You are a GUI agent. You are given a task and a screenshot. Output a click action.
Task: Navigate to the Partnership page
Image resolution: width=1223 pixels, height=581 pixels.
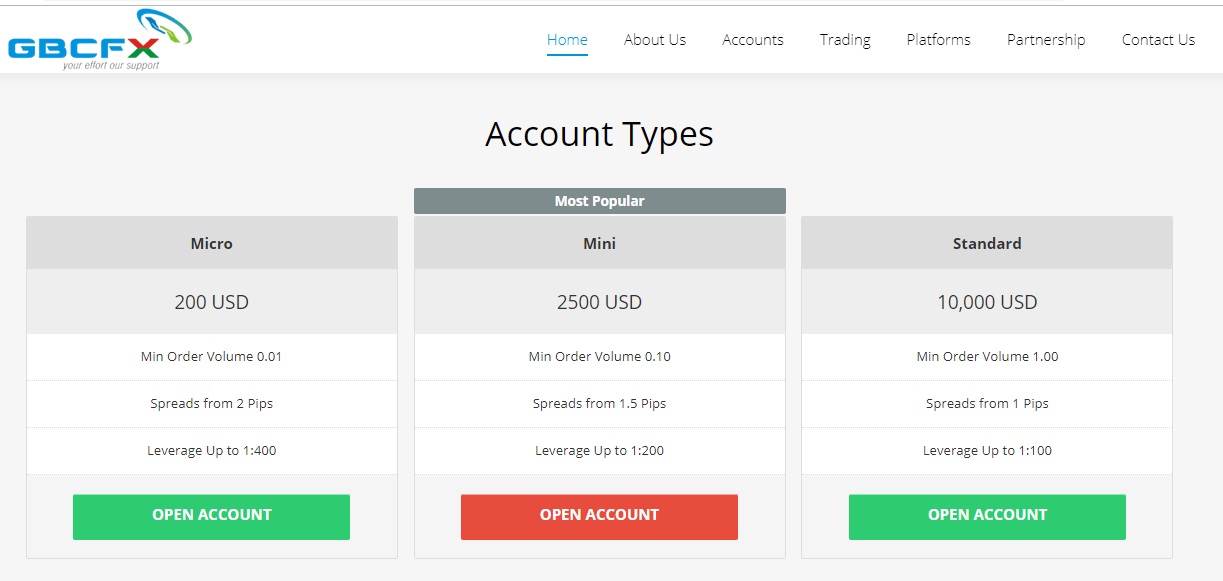[x=1046, y=40]
